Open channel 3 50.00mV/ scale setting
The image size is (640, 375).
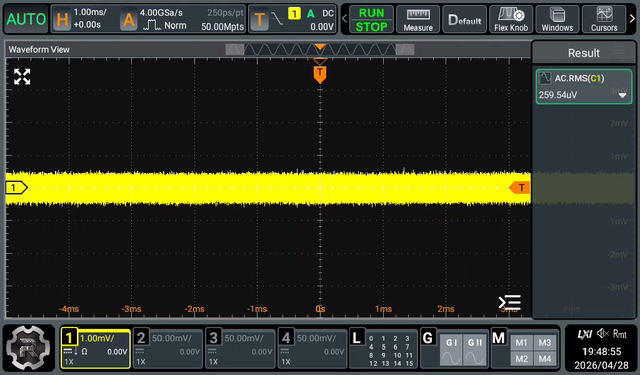(244, 338)
